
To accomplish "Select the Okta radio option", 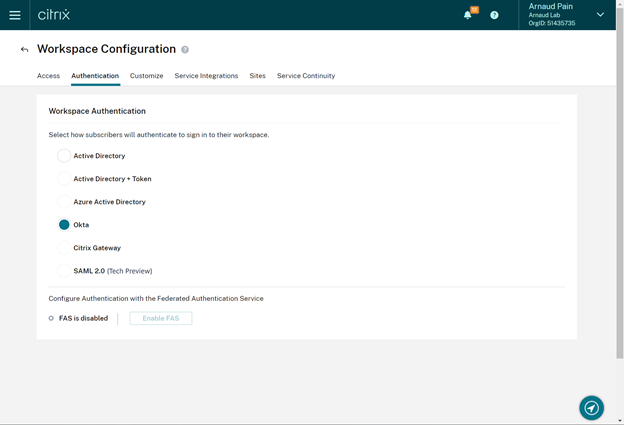I will (64, 225).
